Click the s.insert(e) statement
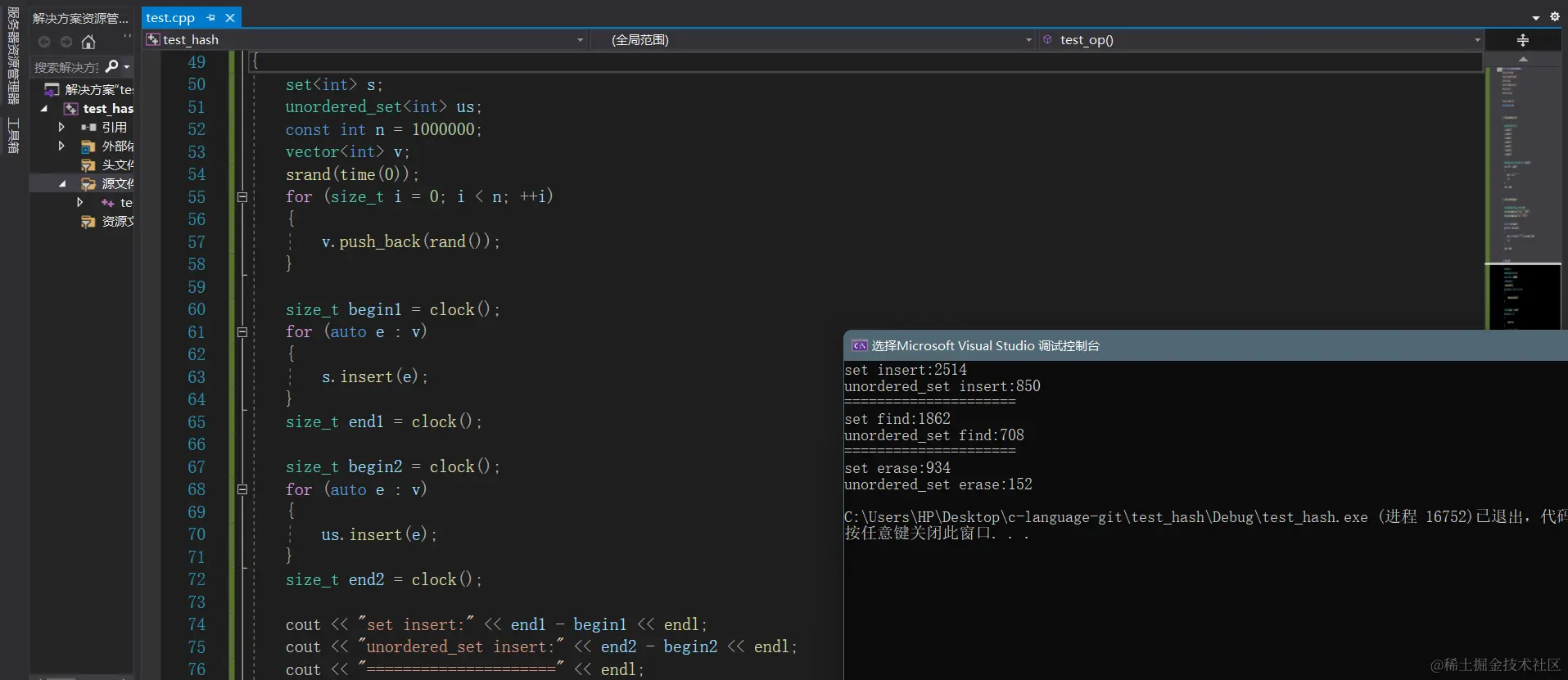Image resolution: width=1568 pixels, height=680 pixels. (374, 376)
